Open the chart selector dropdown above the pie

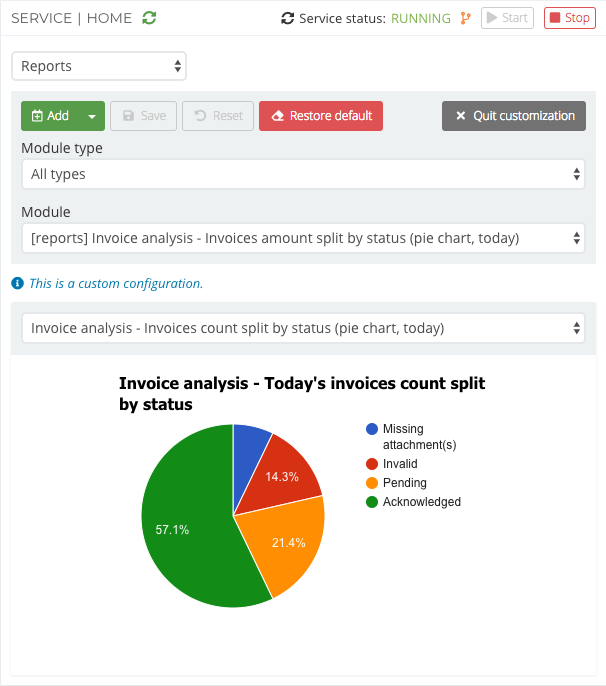(303, 328)
